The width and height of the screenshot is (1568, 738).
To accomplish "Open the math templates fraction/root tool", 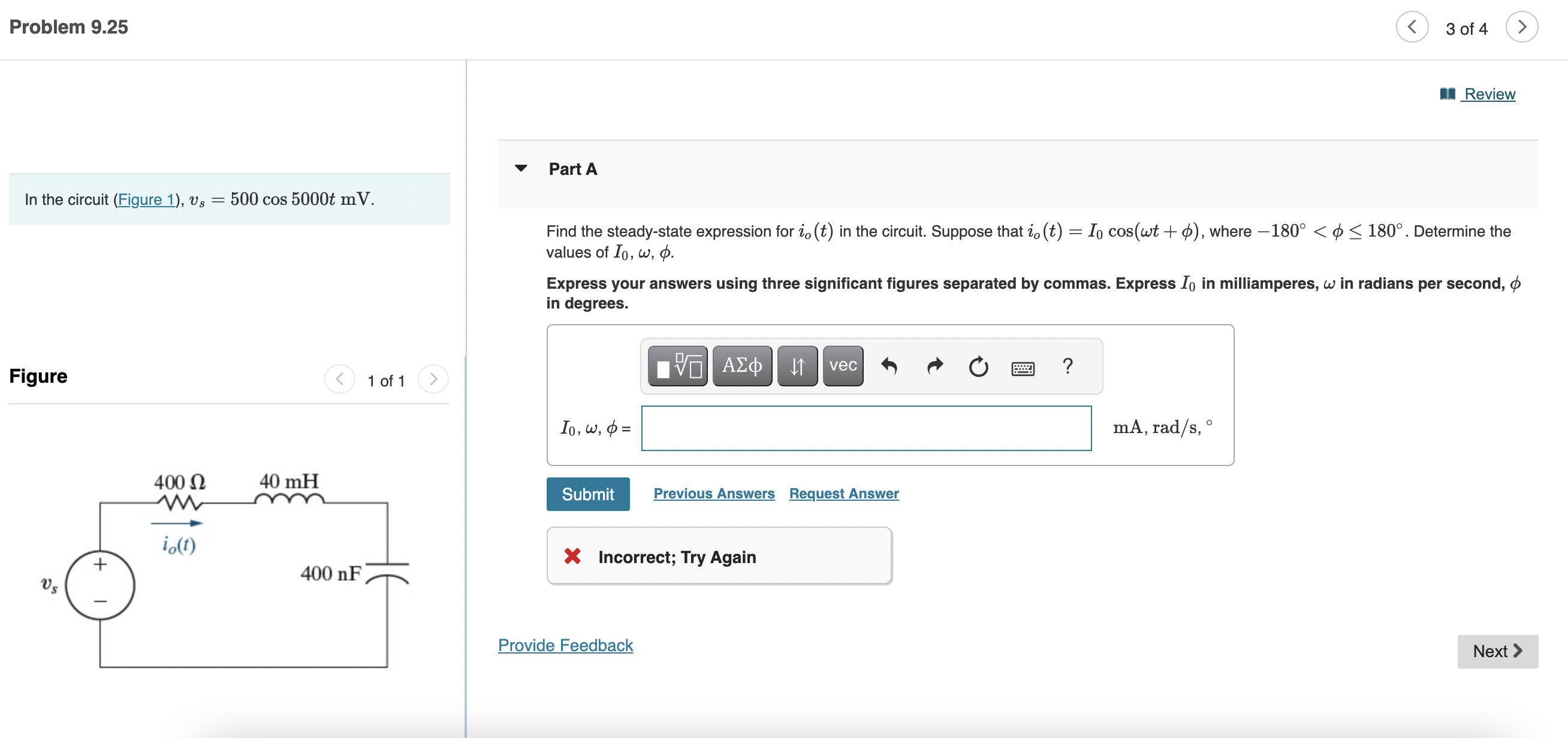I will pos(677,366).
